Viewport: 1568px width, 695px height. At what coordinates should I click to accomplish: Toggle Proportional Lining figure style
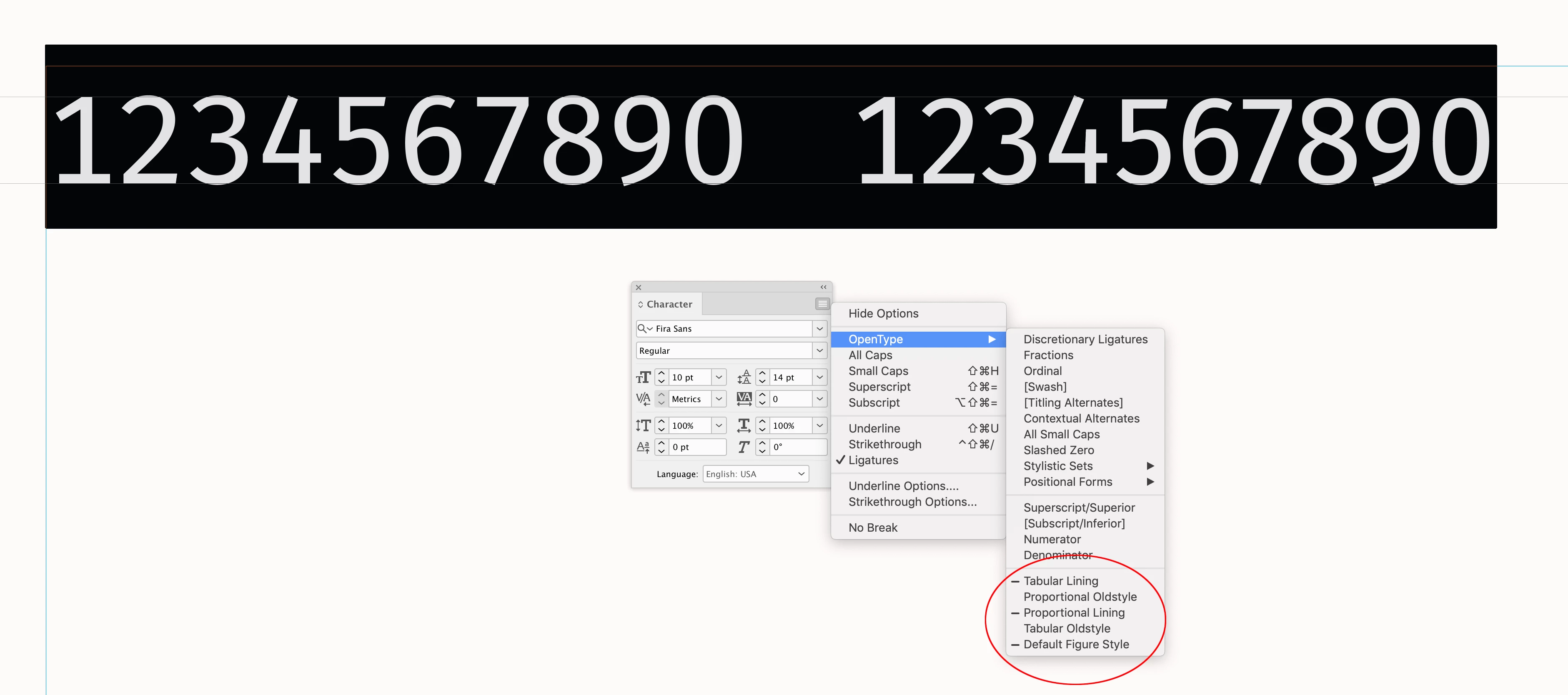click(x=1074, y=613)
